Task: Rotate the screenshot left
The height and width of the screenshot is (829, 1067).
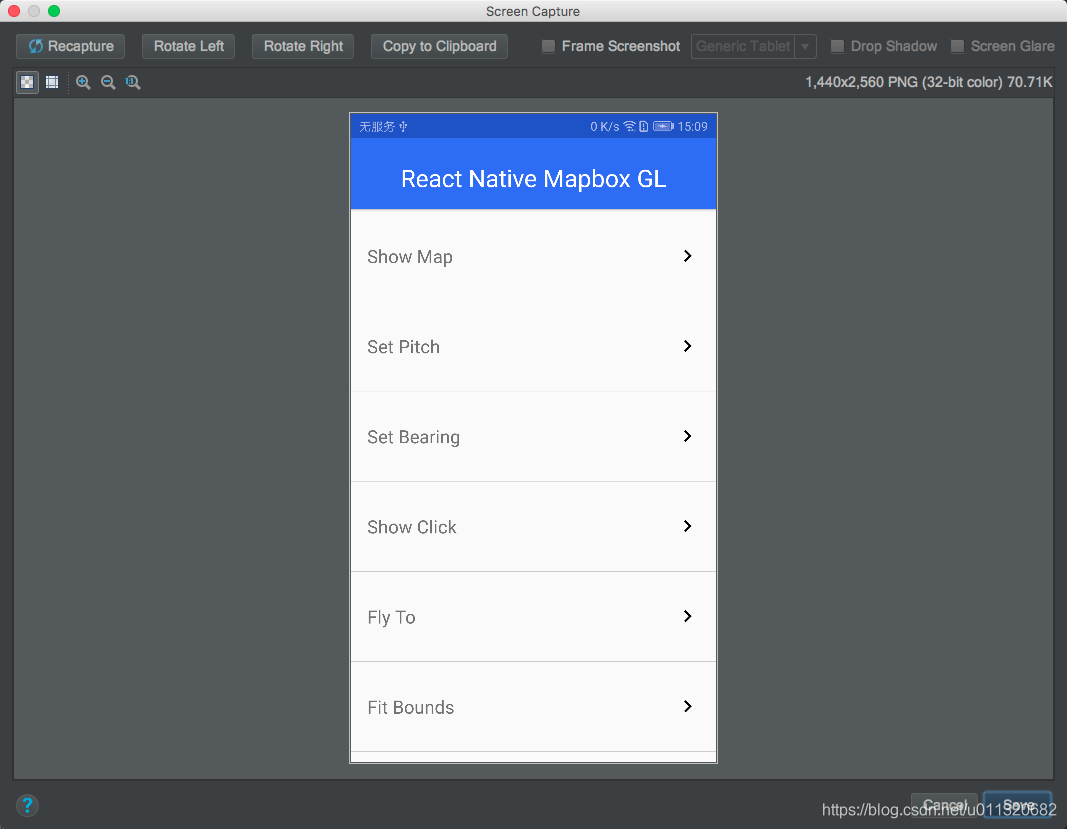Action: (x=188, y=46)
